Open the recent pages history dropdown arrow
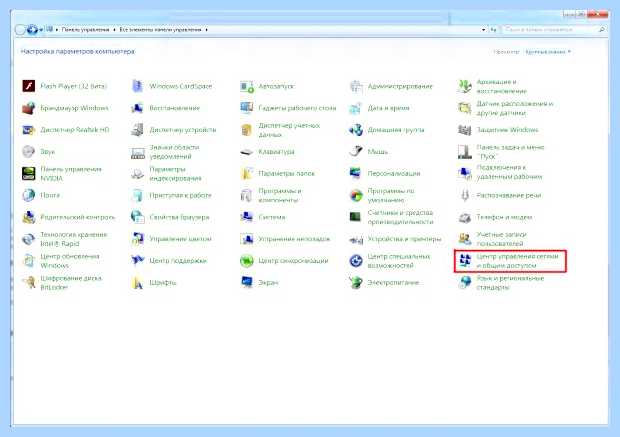This screenshot has width=620, height=437. [x=41, y=30]
